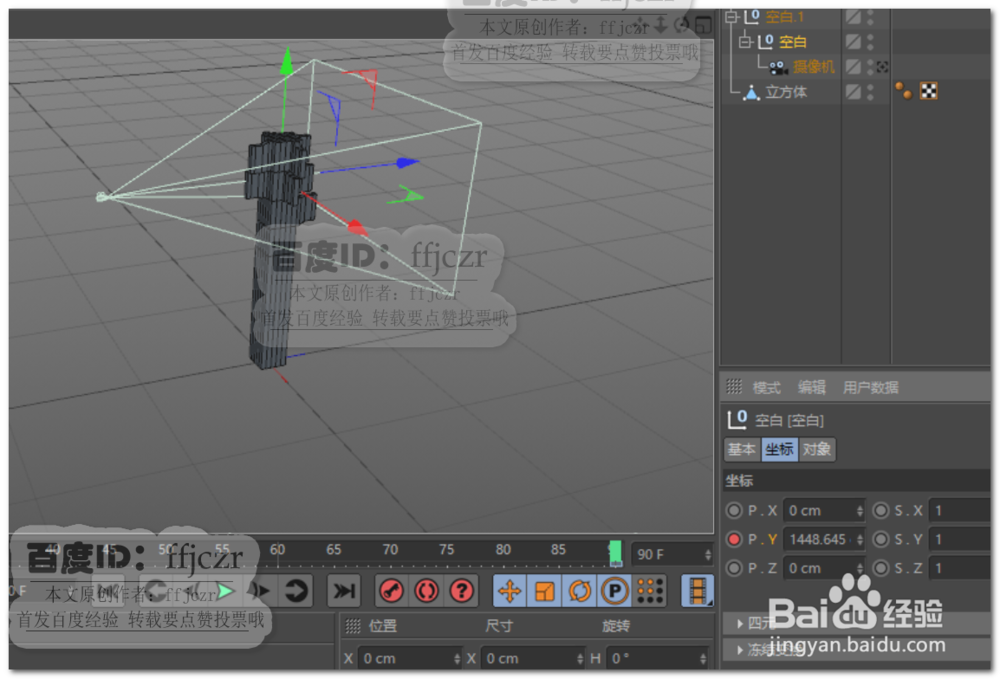1000x679 pixels.
Task: Jump to the end of animation
Action: point(343,591)
